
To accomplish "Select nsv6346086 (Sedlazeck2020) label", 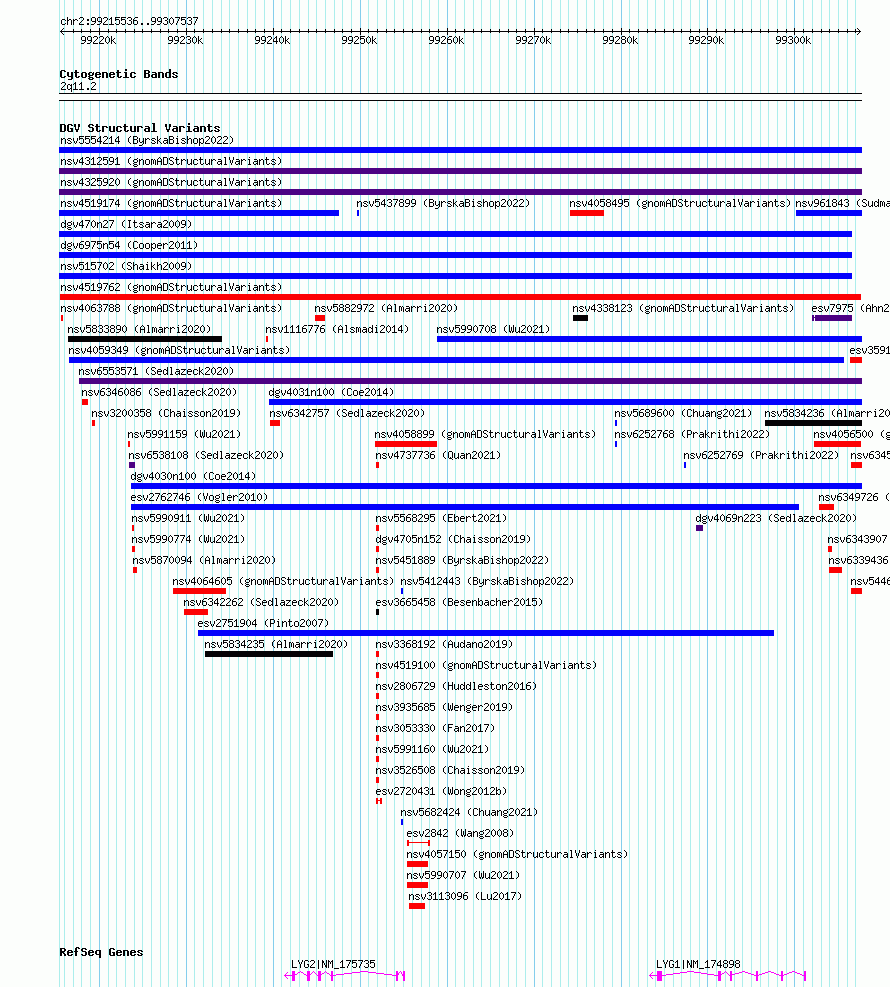I will (x=159, y=392).
